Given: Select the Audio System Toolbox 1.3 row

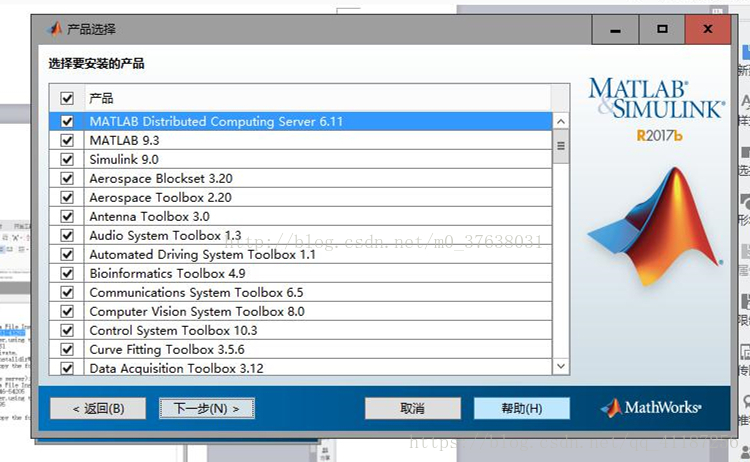Looking at the screenshot, I should tap(318, 235).
